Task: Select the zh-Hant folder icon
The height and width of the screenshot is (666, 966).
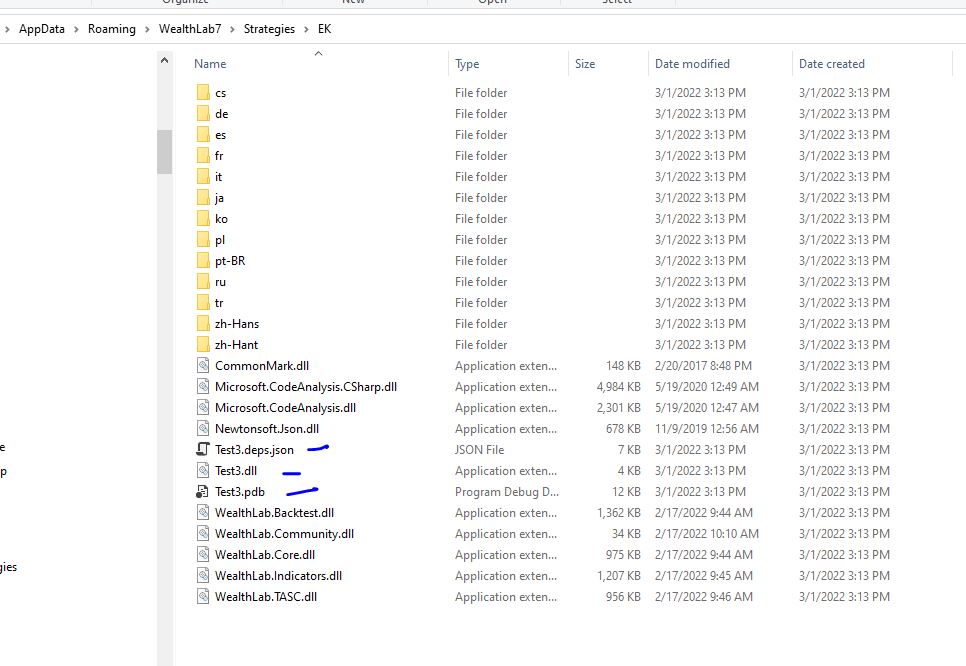Action: 203,344
